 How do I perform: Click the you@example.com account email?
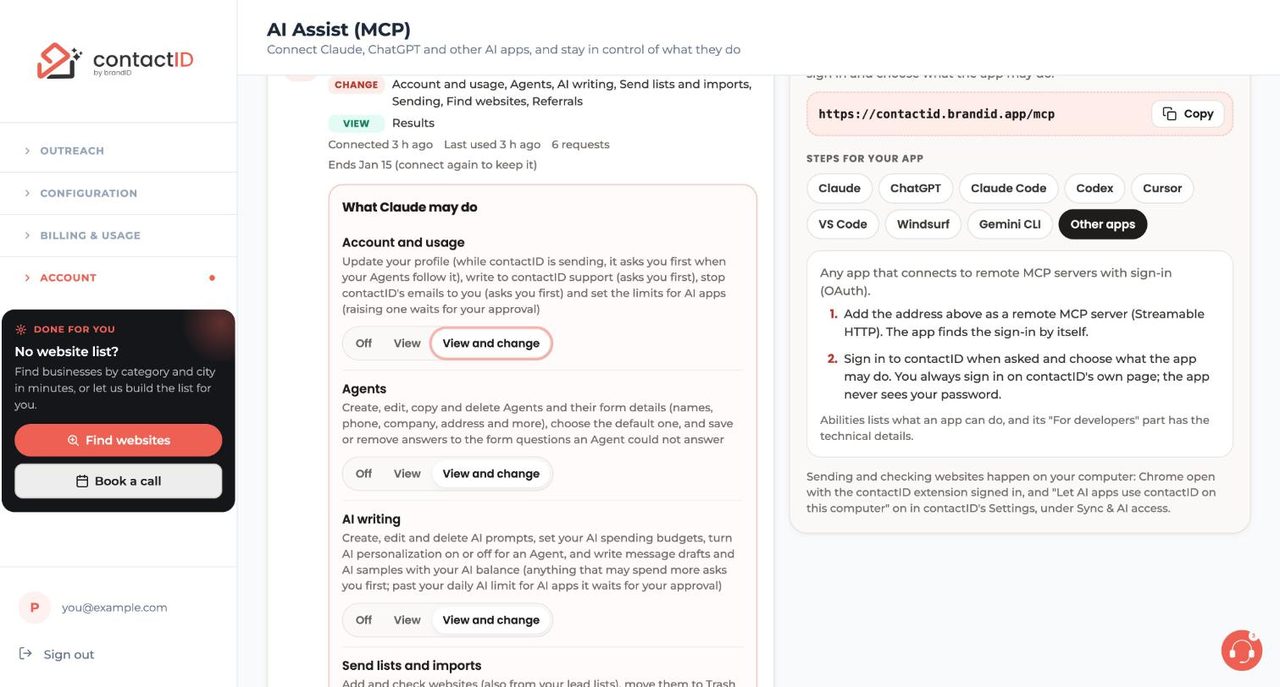(115, 607)
